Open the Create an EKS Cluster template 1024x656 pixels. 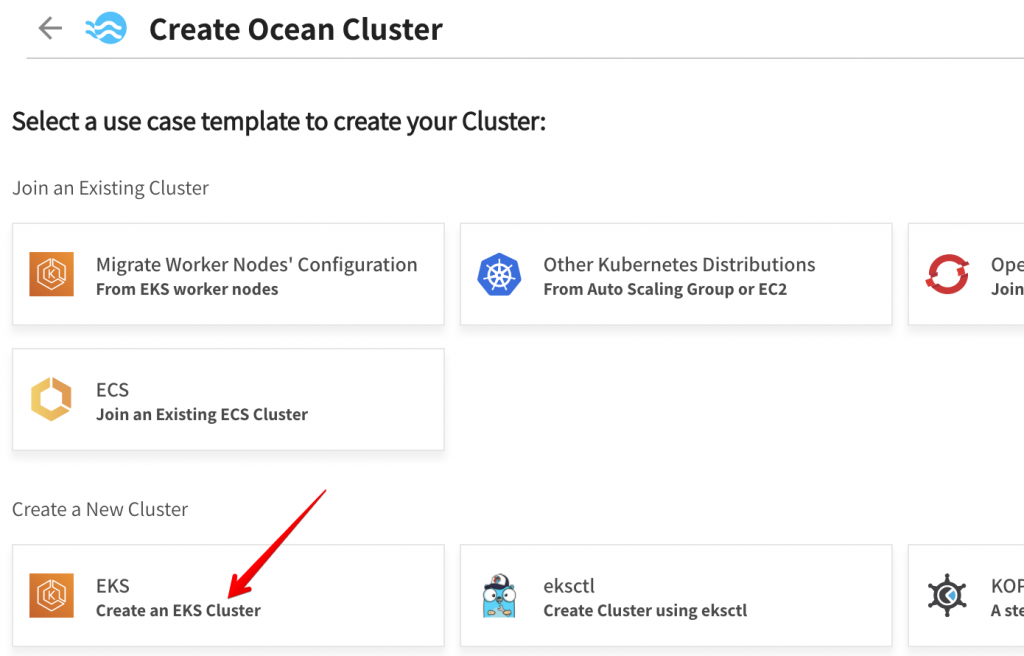coord(228,596)
